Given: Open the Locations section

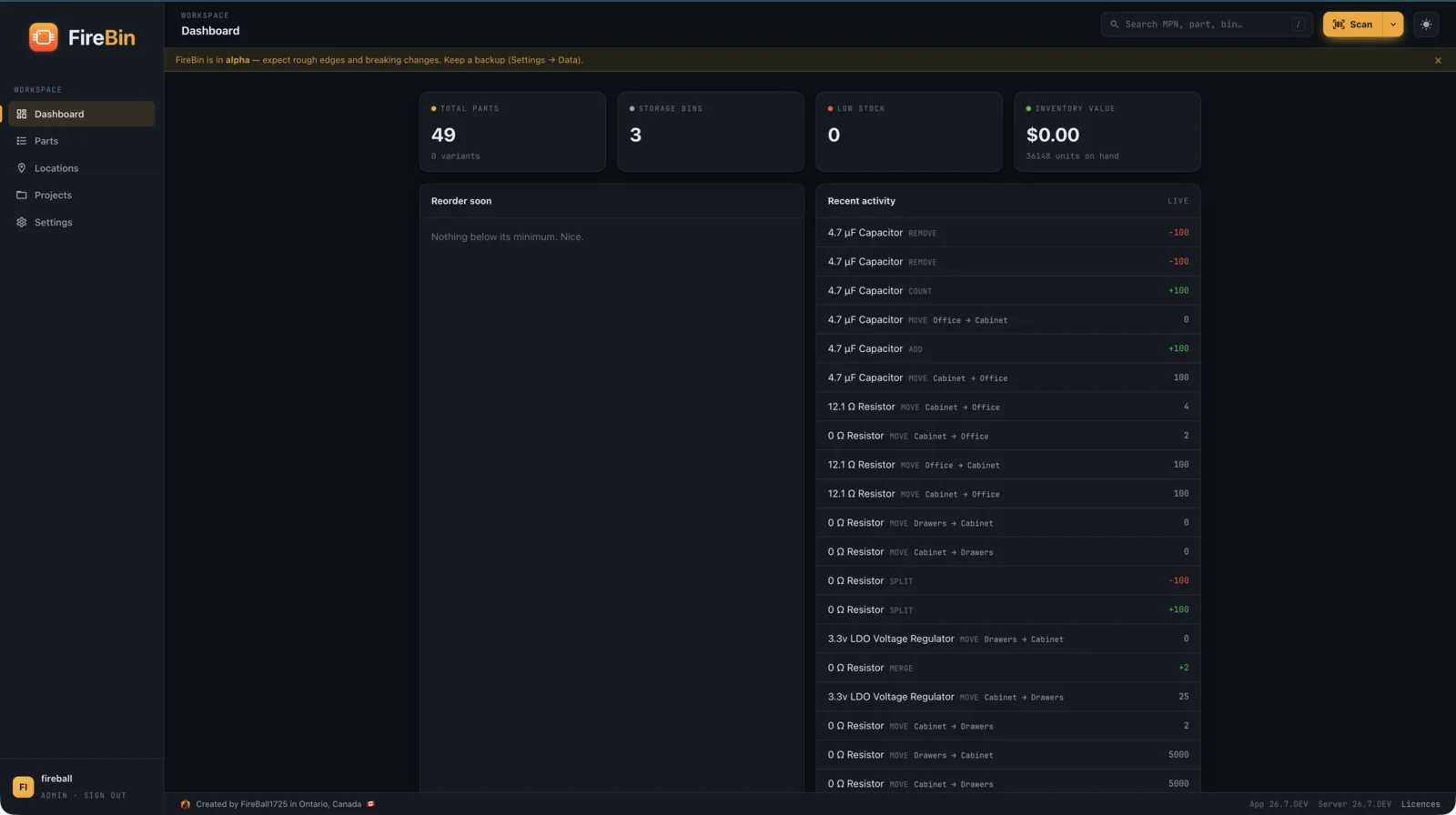Looking at the screenshot, I should (x=82, y=168).
